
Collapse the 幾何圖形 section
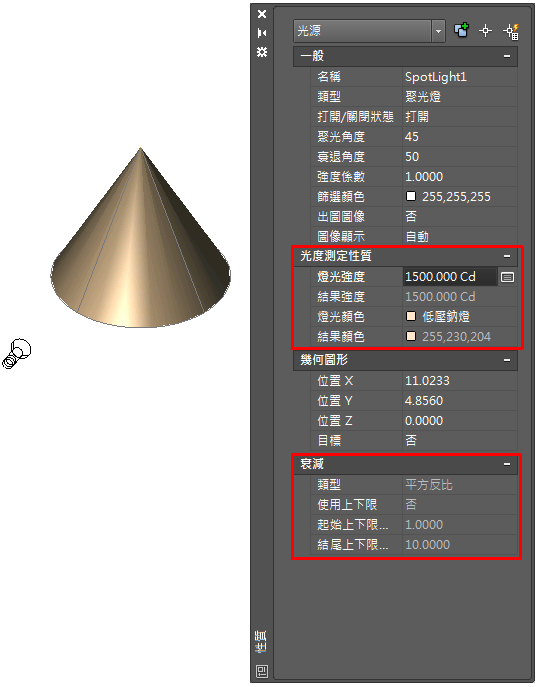click(507, 360)
